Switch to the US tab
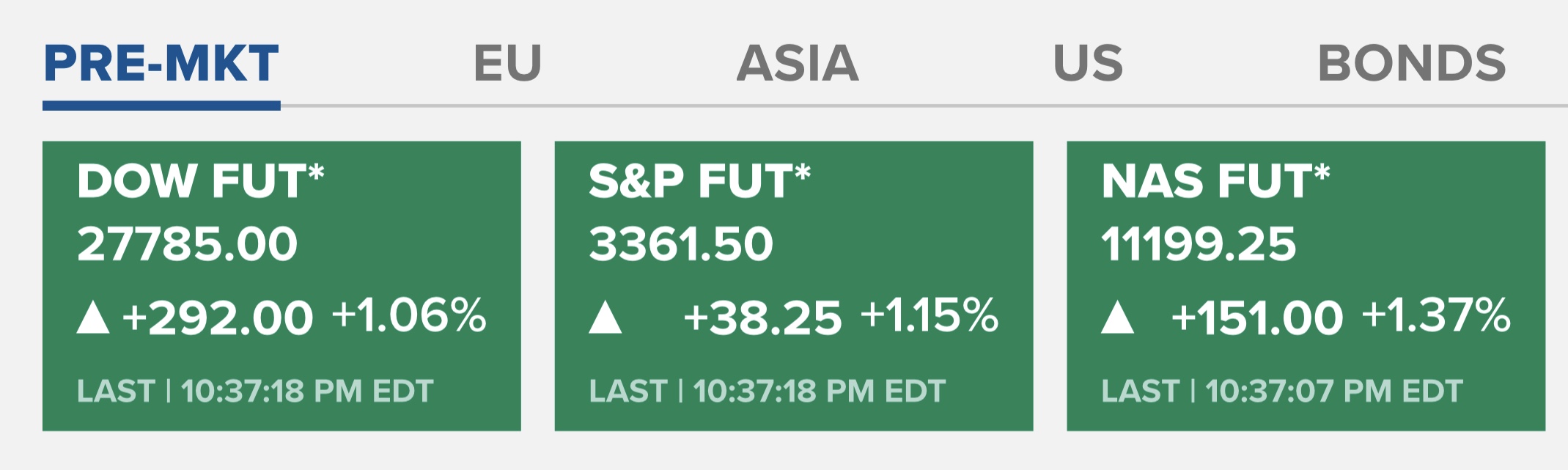The image size is (1568, 470). pos(1088,64)
